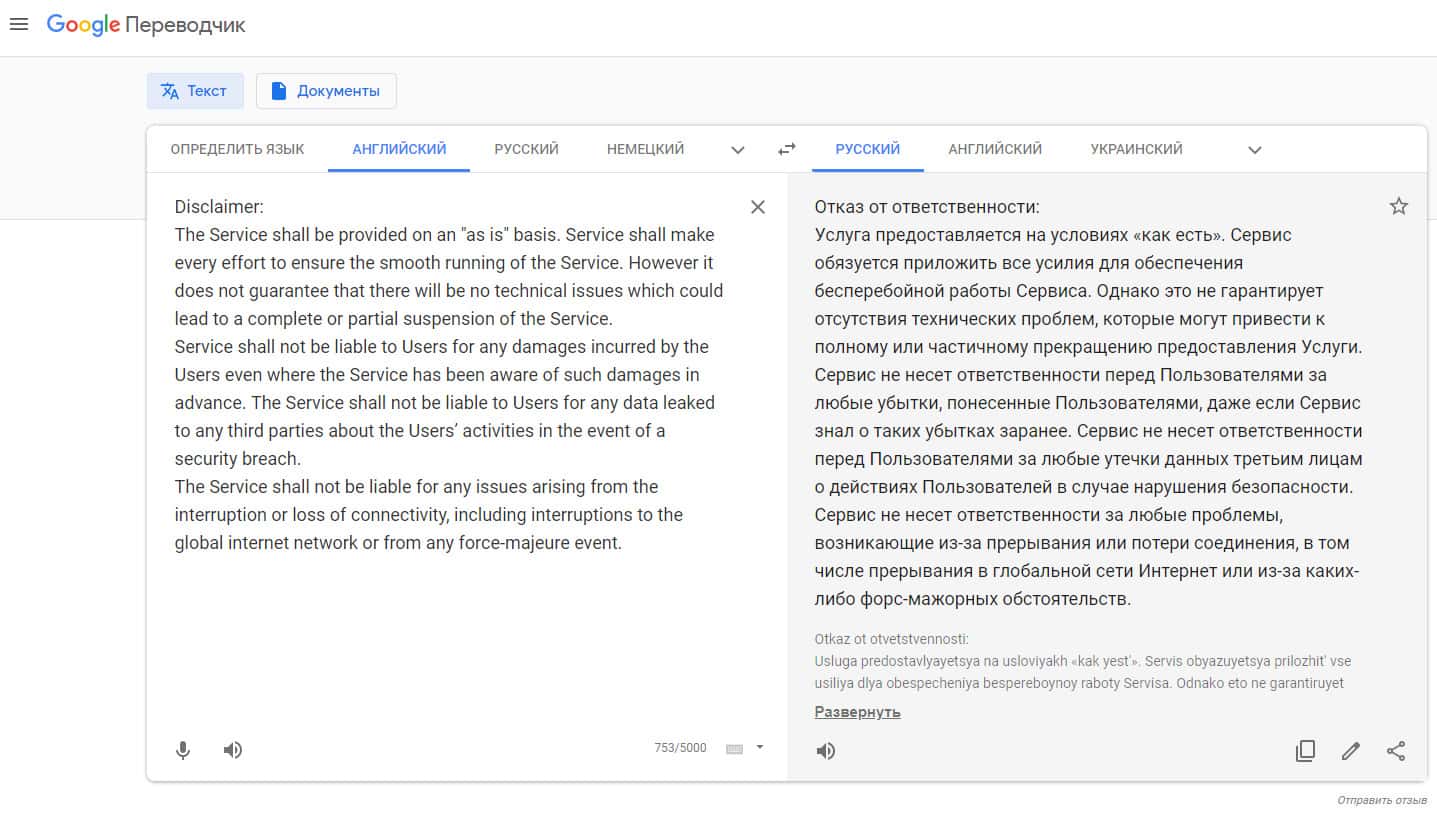The image size is (1437, 814).
Task: Clear the source text with X
Action: click(758, 207)
